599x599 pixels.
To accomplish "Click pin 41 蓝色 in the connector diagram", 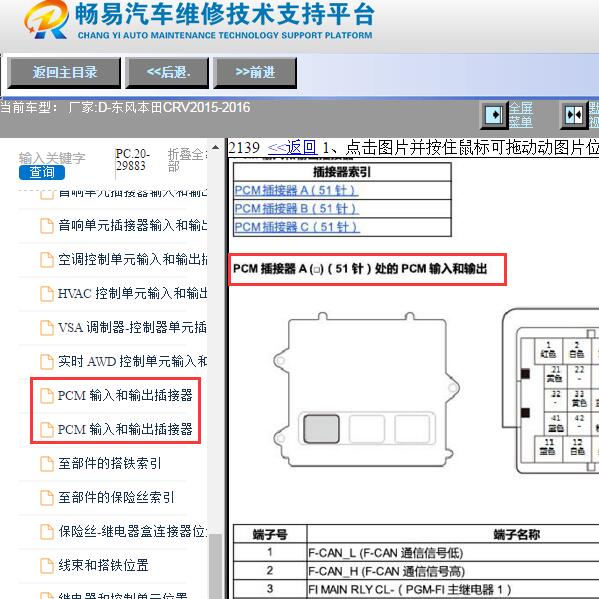I will pyautogui.click(x=555, y=423).
